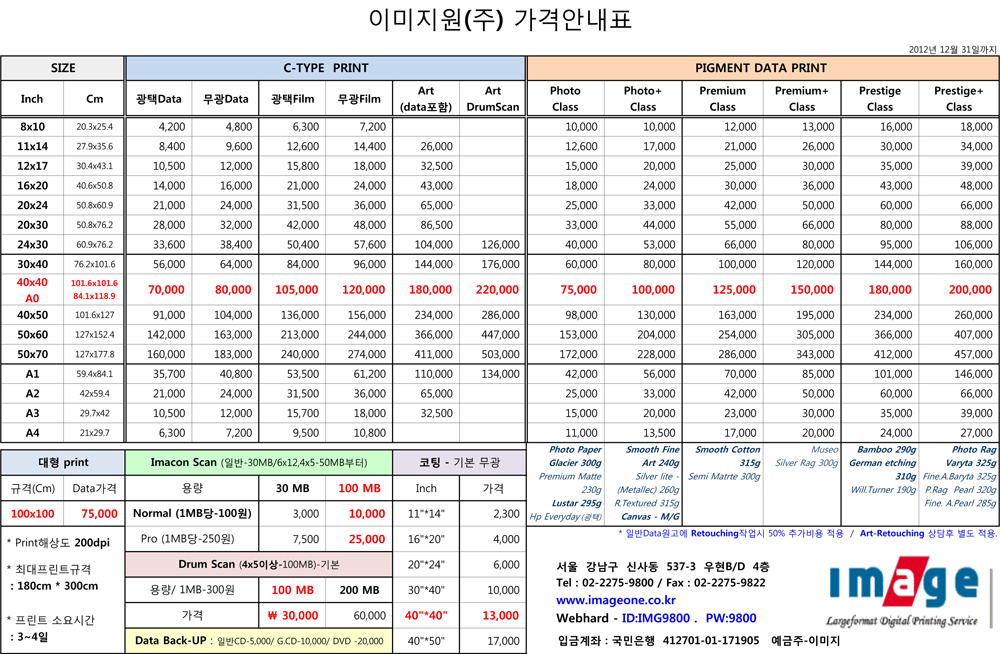
Task: Select the 457,000 Prestige+ Class price
Action: point(973,354)
